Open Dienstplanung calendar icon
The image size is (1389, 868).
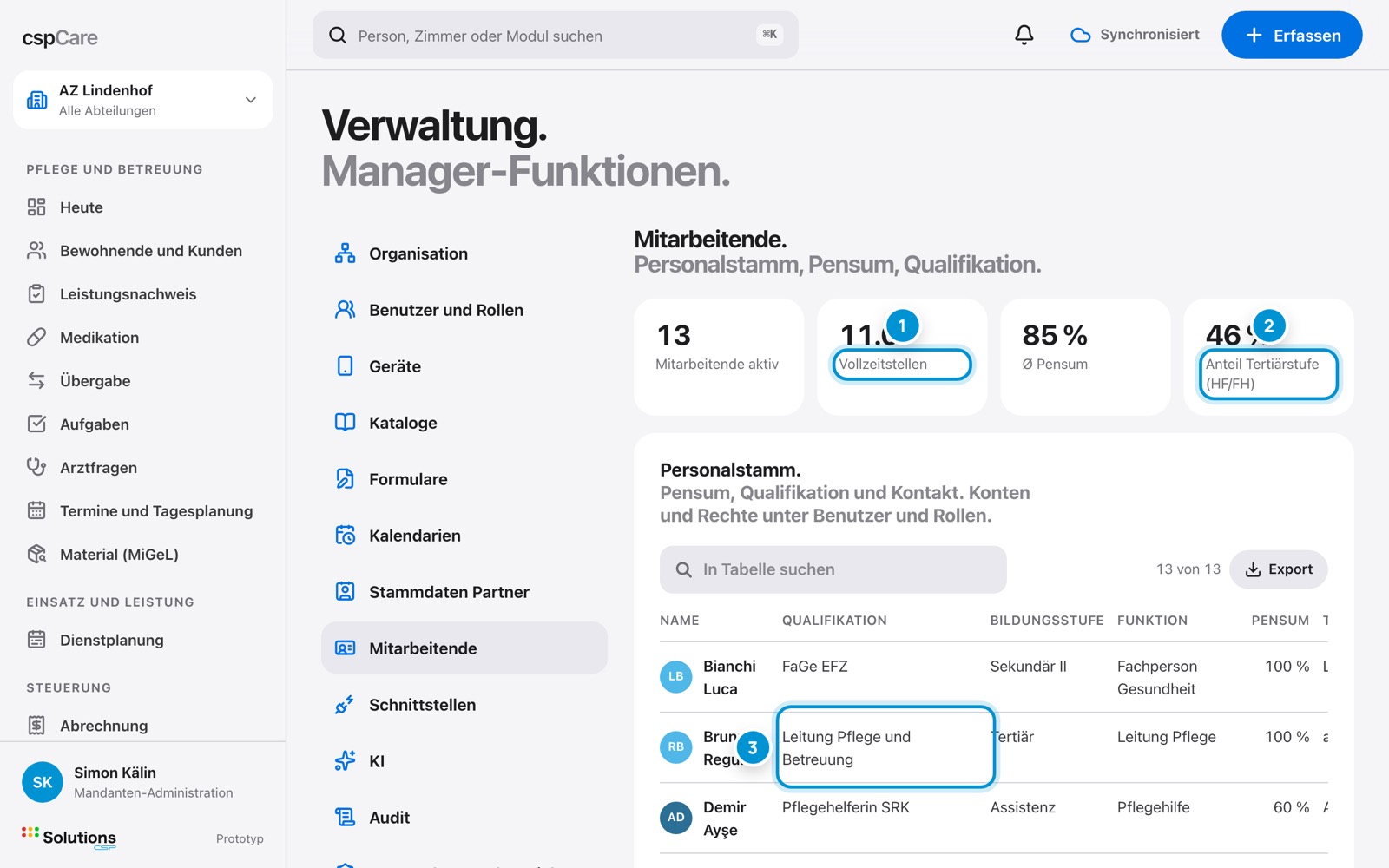(36, 640)
